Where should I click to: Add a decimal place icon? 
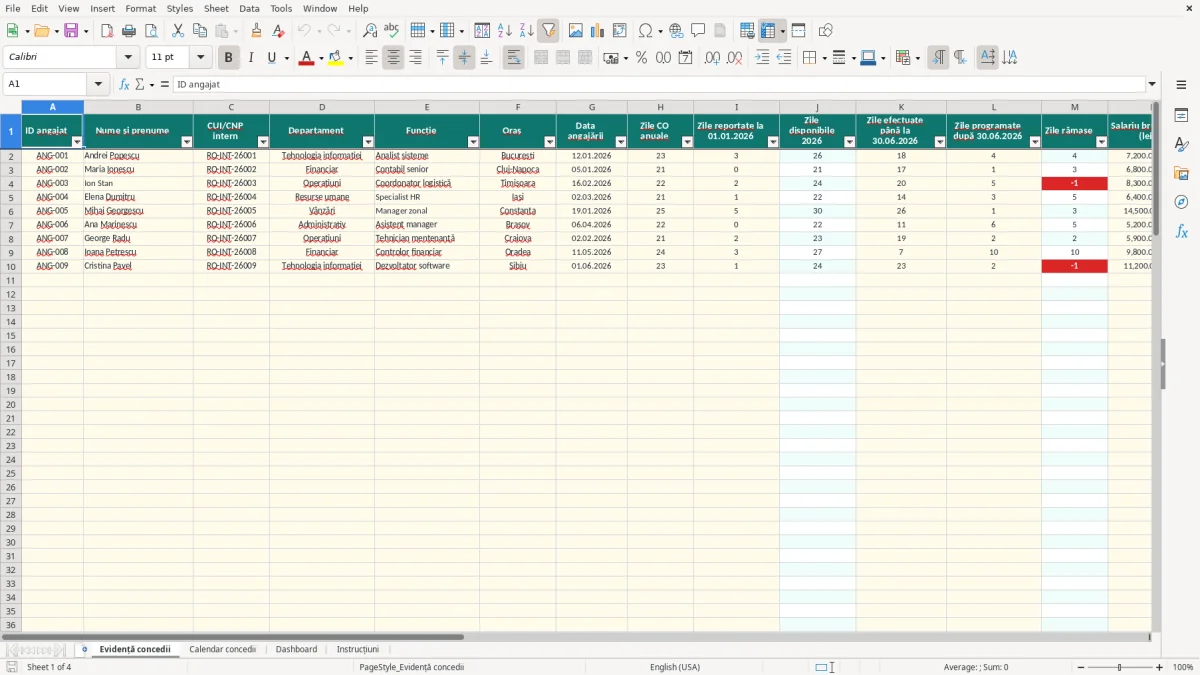712,58
